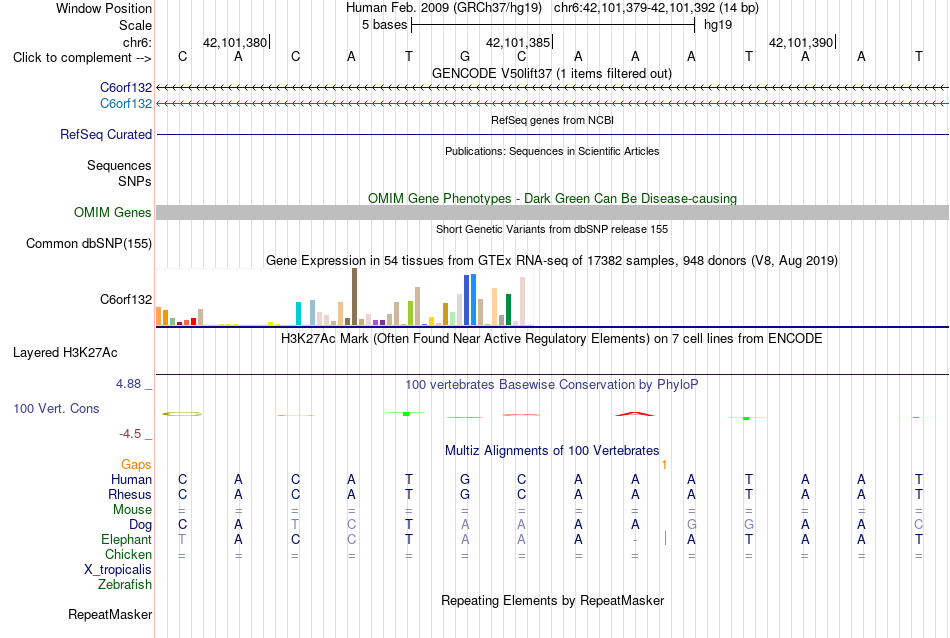This screenshot has width=950, height=638.
Task: Click position label 42,101,390
Action: coord(801,42)
